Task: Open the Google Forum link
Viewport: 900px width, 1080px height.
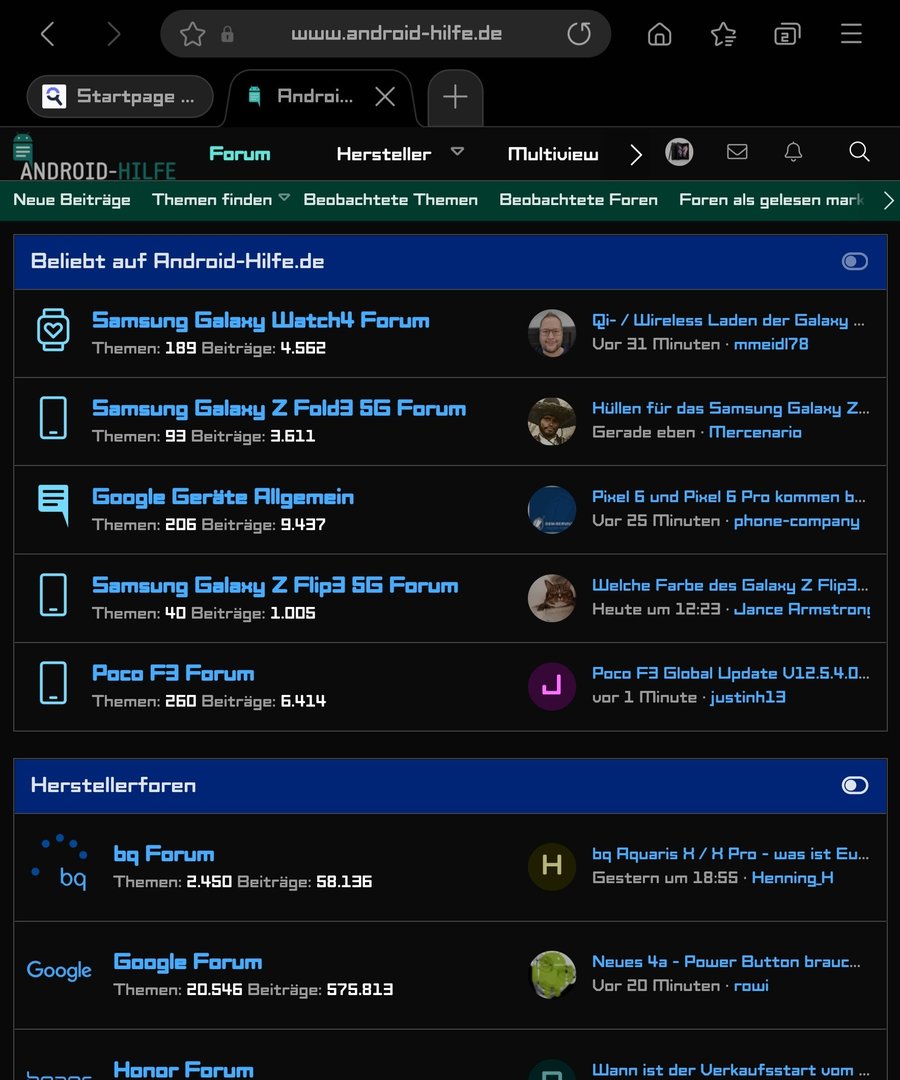Action: click(x=188, y=962)
